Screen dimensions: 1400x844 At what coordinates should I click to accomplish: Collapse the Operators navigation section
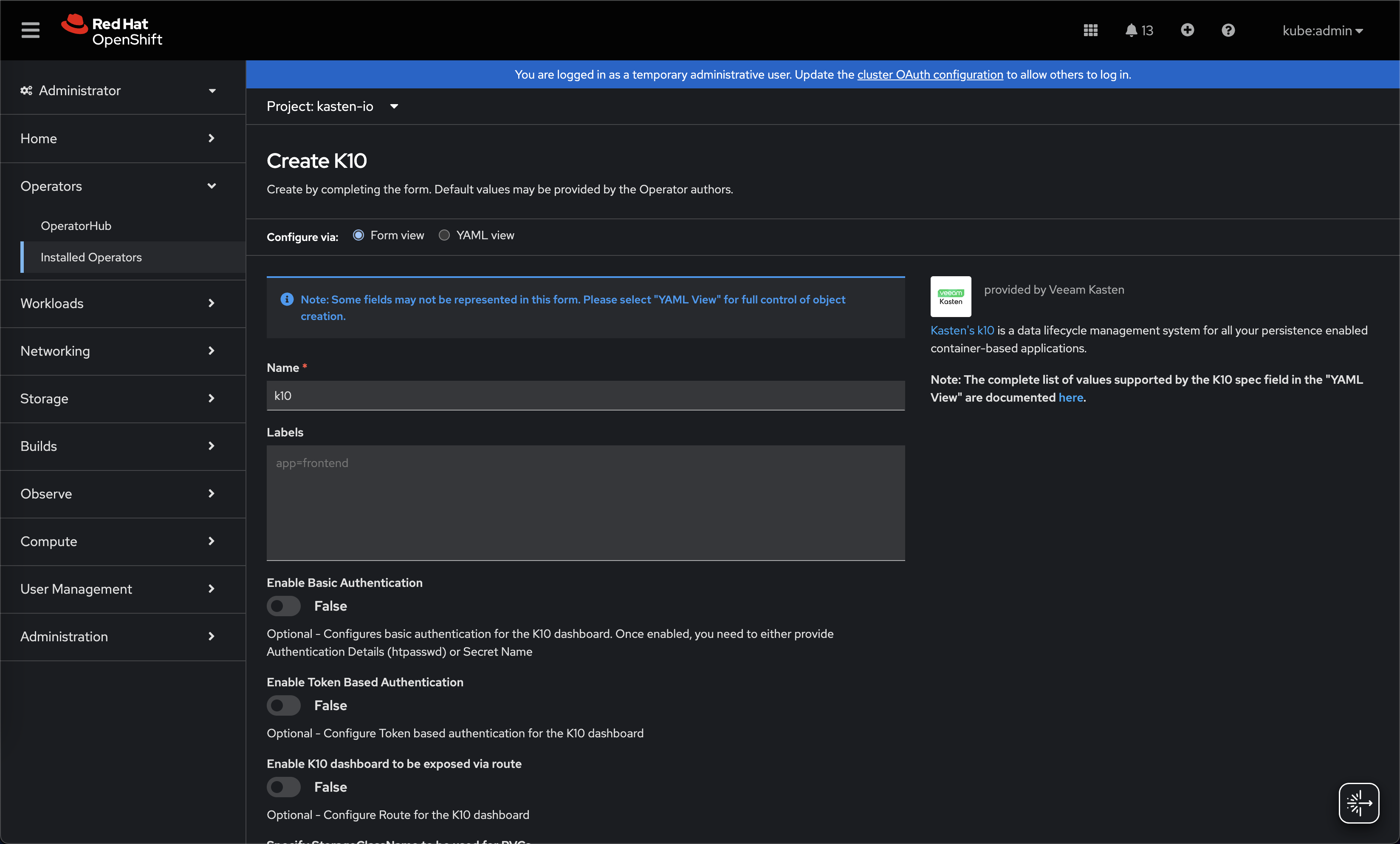click(x=123, y=186)
